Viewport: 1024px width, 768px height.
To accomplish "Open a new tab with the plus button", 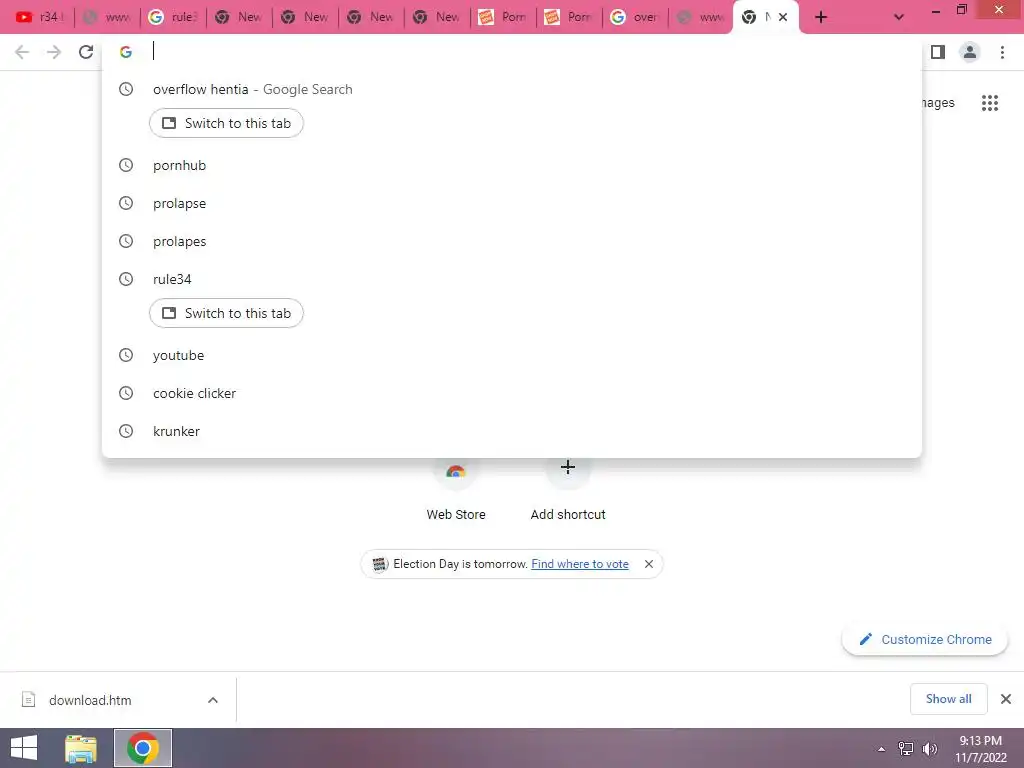I will [x=821, y=18].
